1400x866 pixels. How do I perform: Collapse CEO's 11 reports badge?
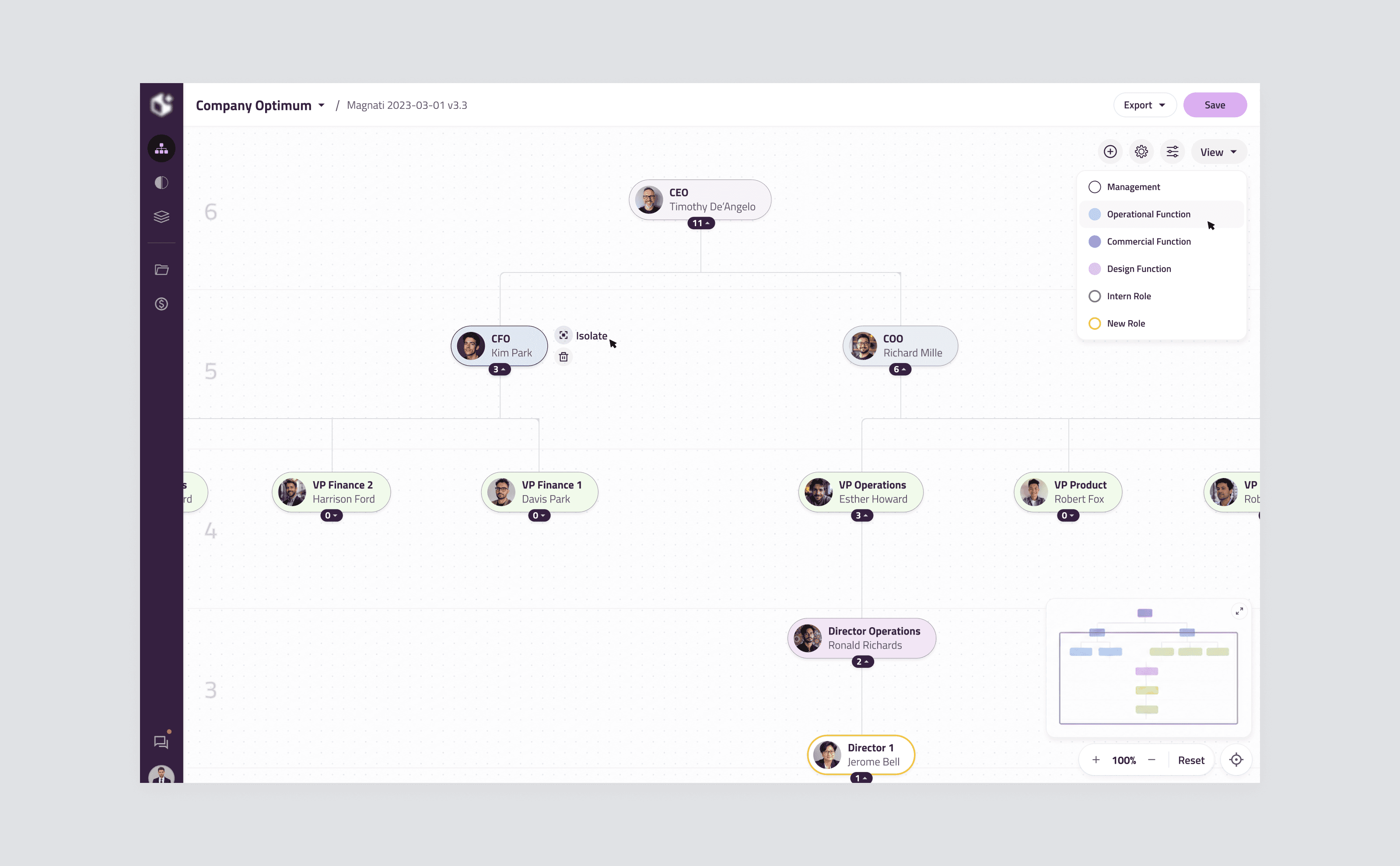point(700,223)
